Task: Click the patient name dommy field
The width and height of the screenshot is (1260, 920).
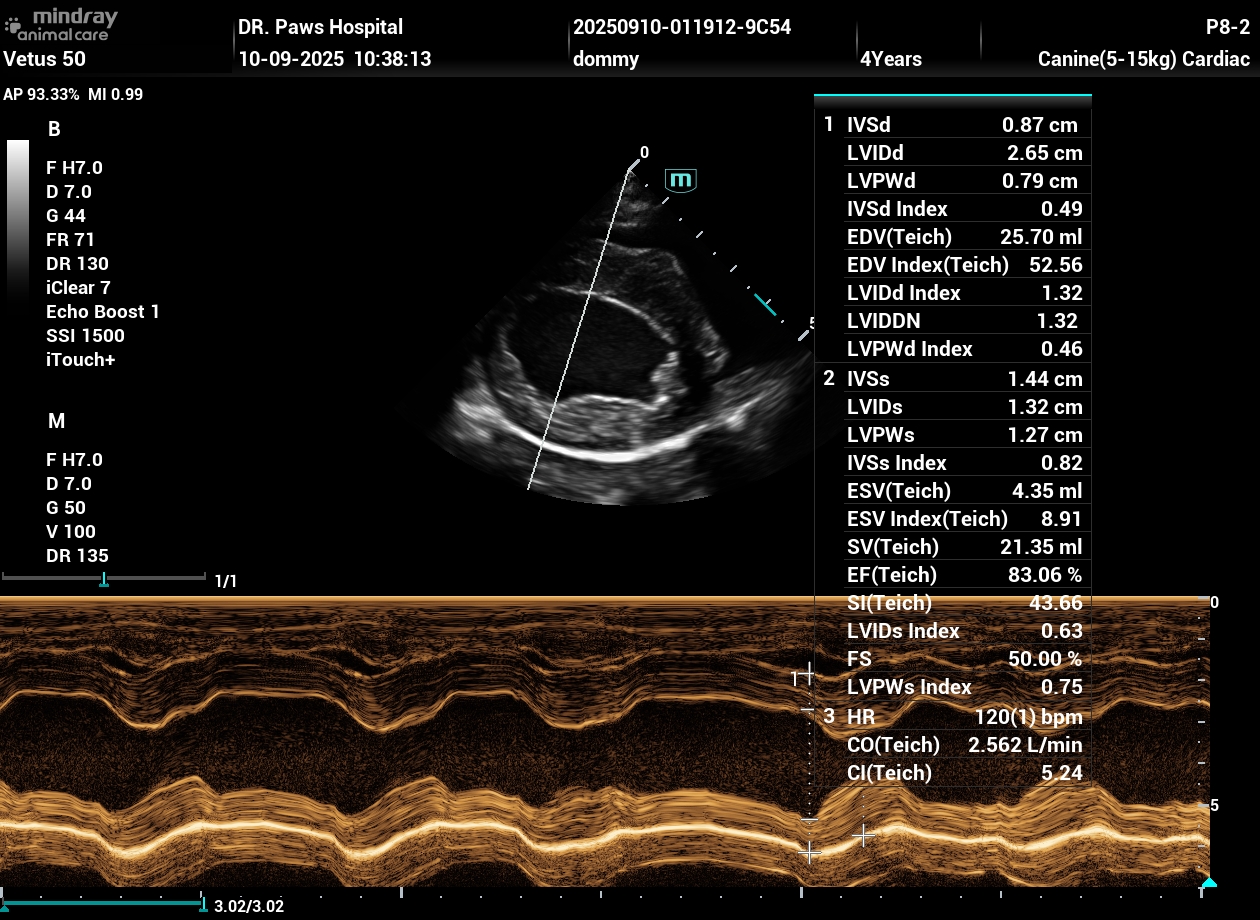Action: [606, 59]
